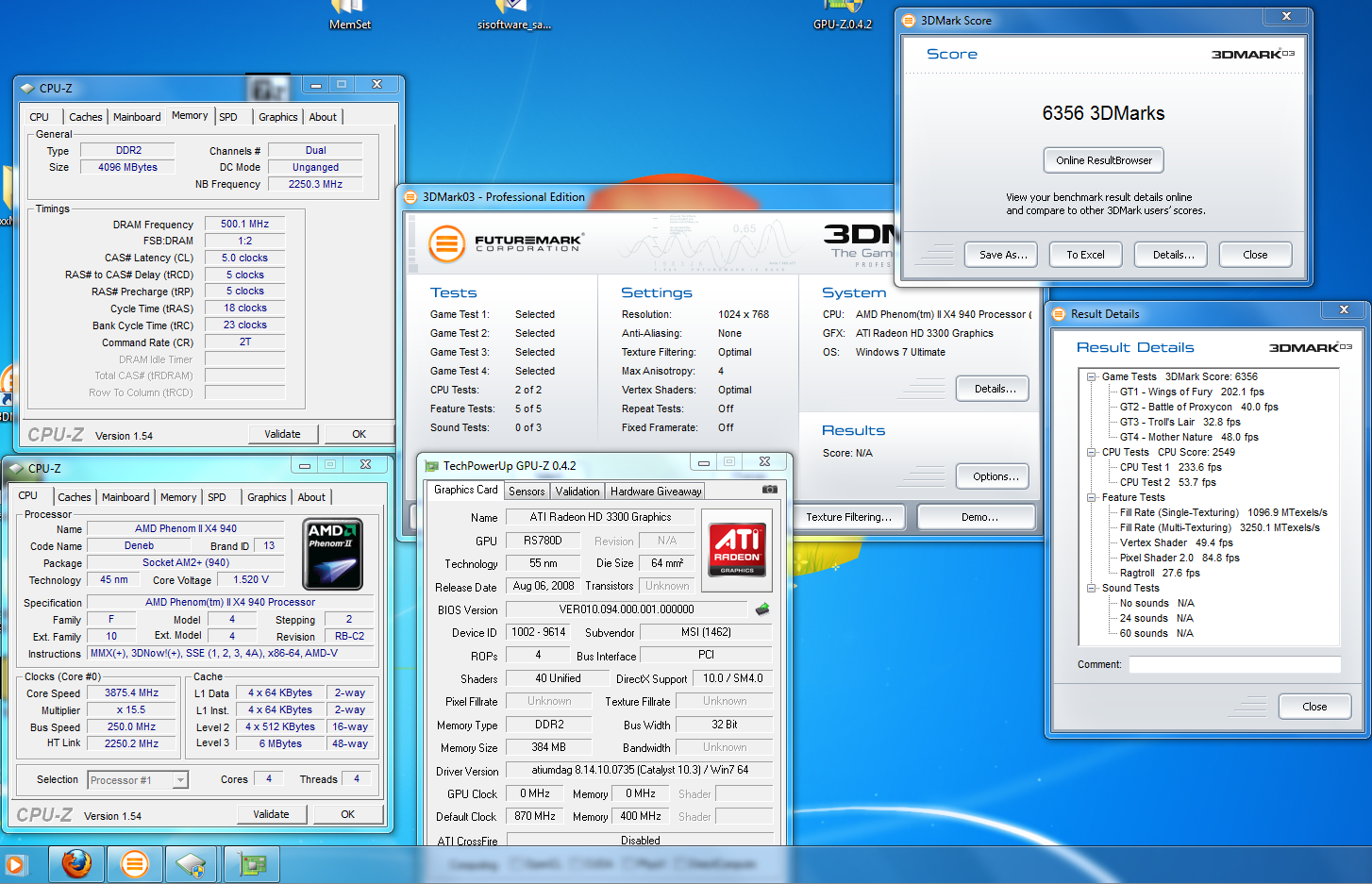Select the Pixel Shader 2.0 row
Image resolution: width=1372 pixels, height=884 pixels.
click(1180, 558)
